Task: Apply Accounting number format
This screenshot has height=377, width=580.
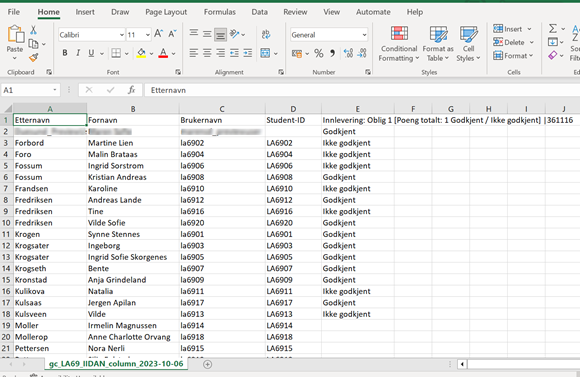Action: [x=297, y=54]
